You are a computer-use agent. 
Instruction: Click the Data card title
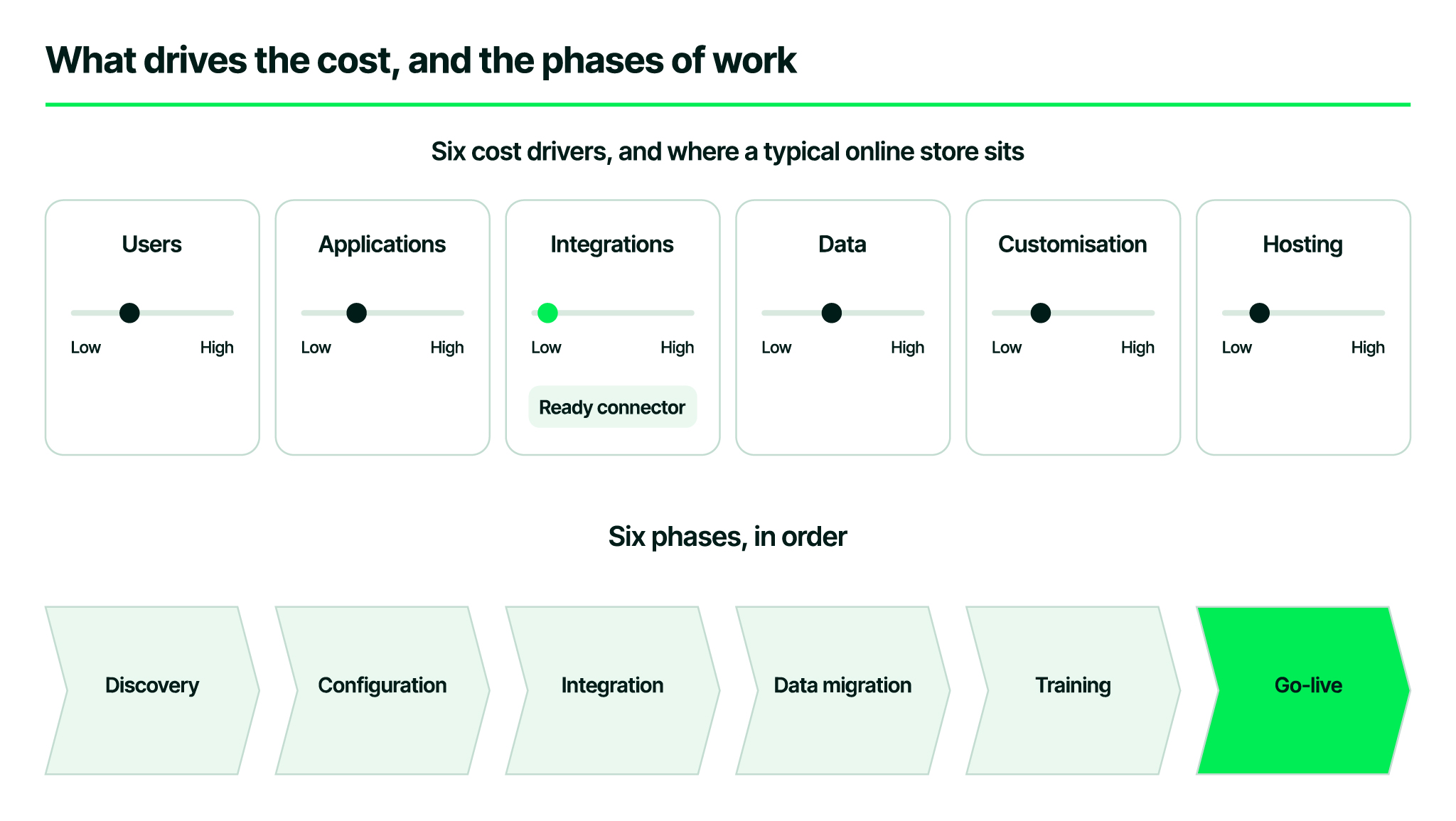(x=842, y=245)
